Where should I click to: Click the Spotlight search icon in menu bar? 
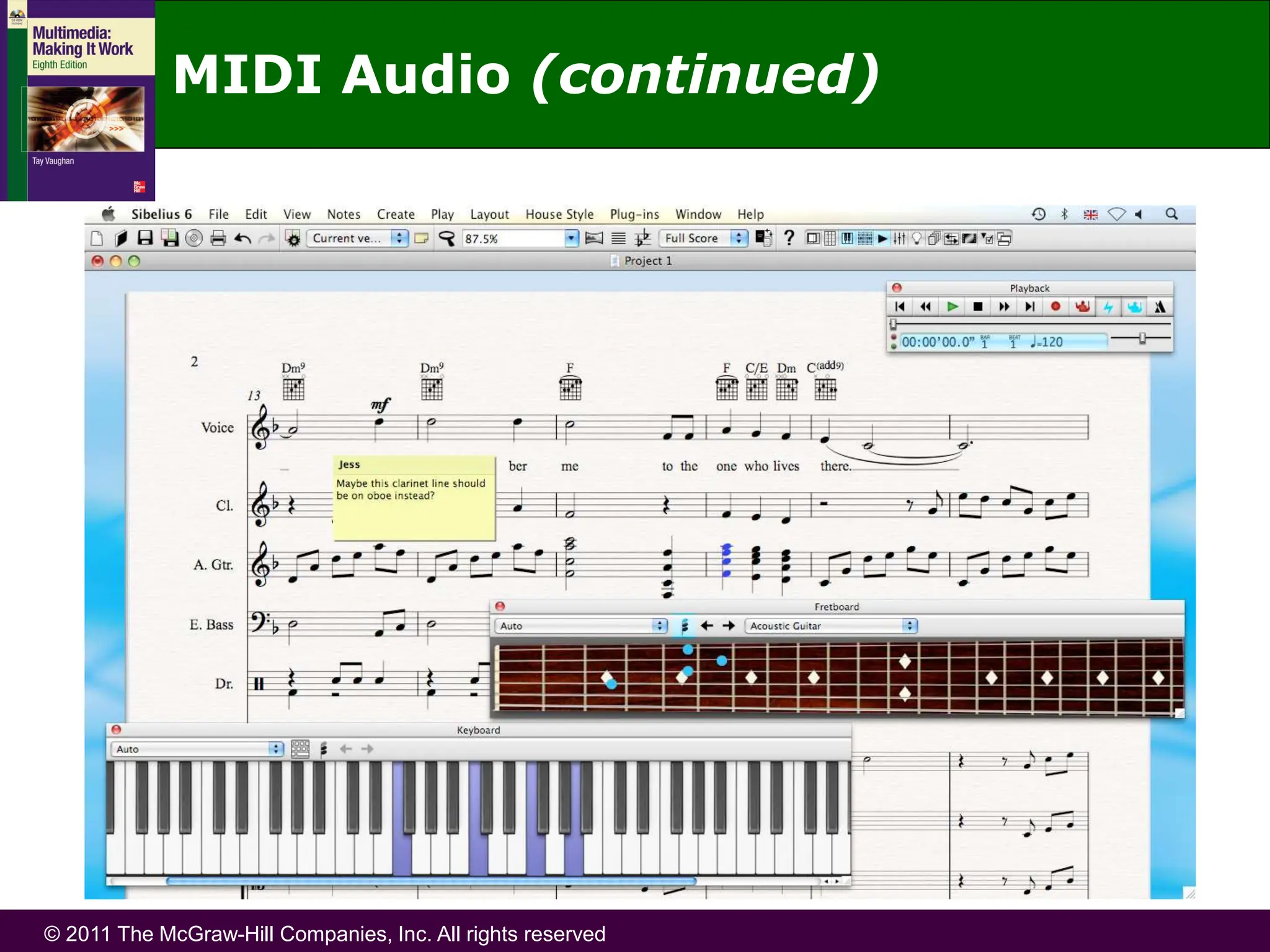coord(1171,214)
